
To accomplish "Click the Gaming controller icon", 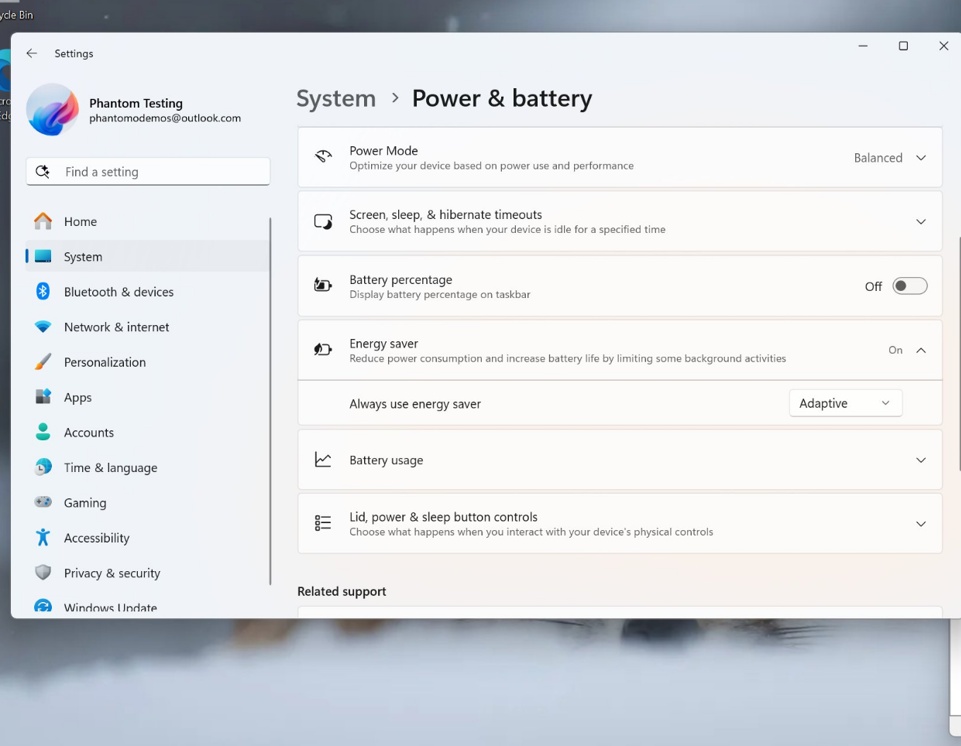I will [x=43, y=502].
